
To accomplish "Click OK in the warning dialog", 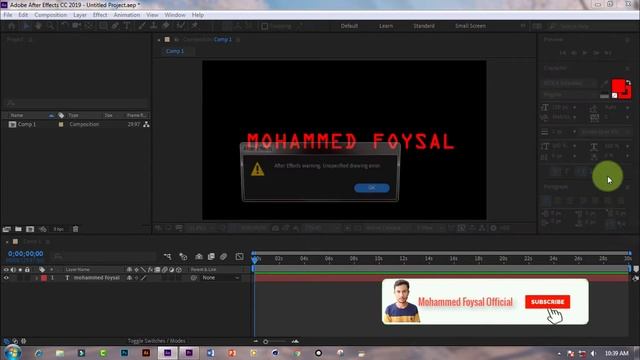I will [372, 188].
